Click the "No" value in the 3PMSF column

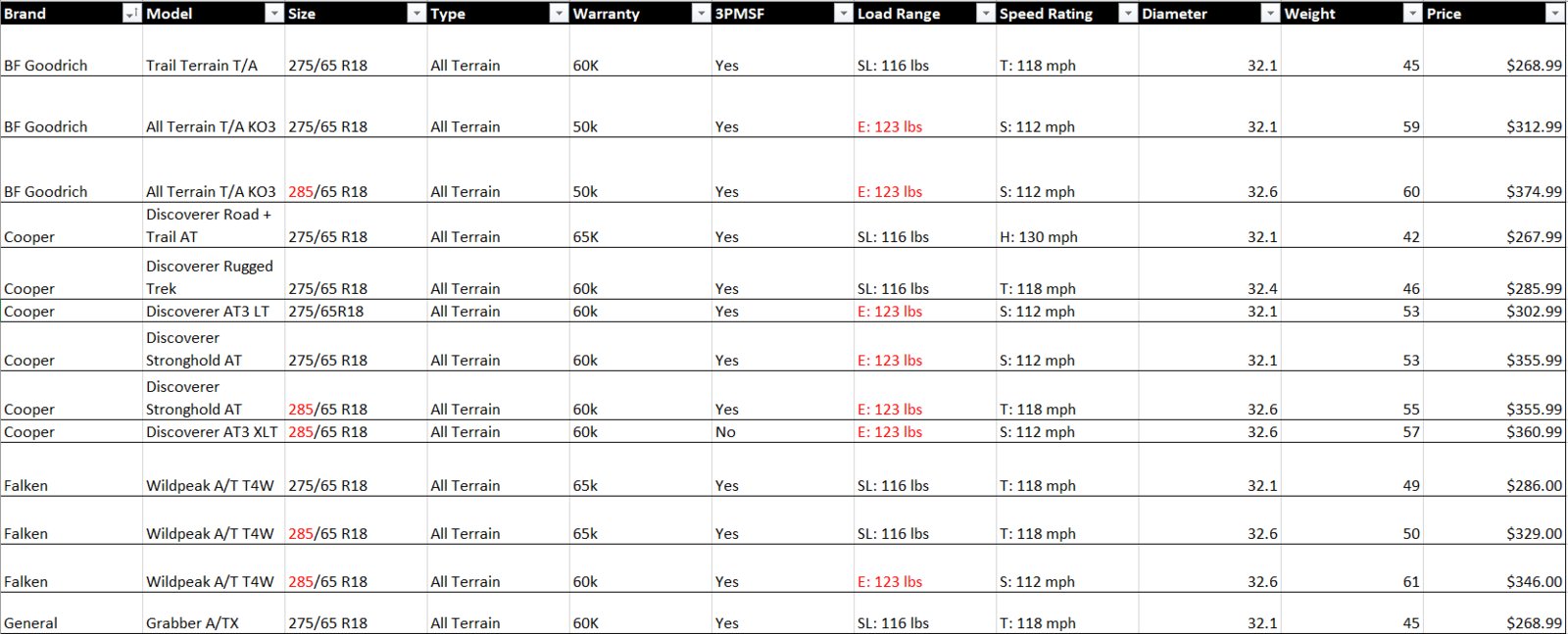783,431
